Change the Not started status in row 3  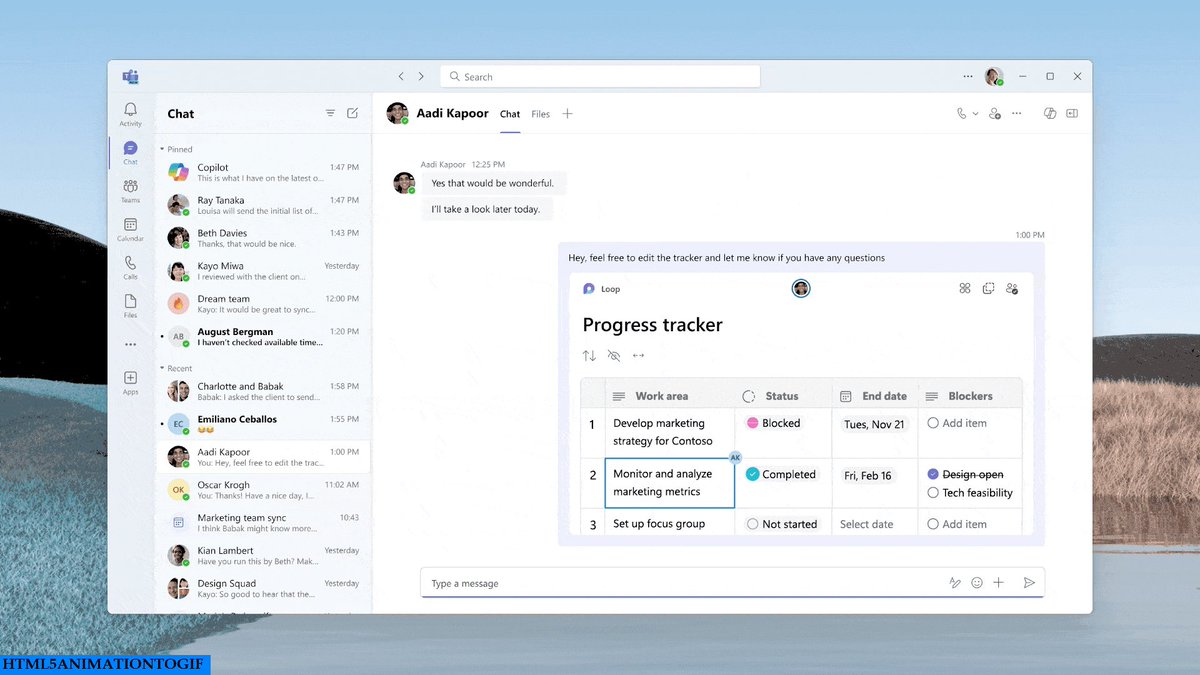click(782, 524)
